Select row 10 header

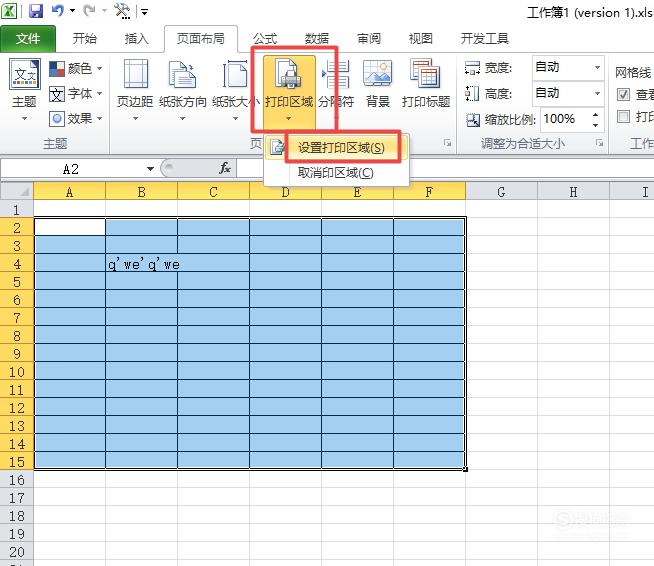[17, 372]
